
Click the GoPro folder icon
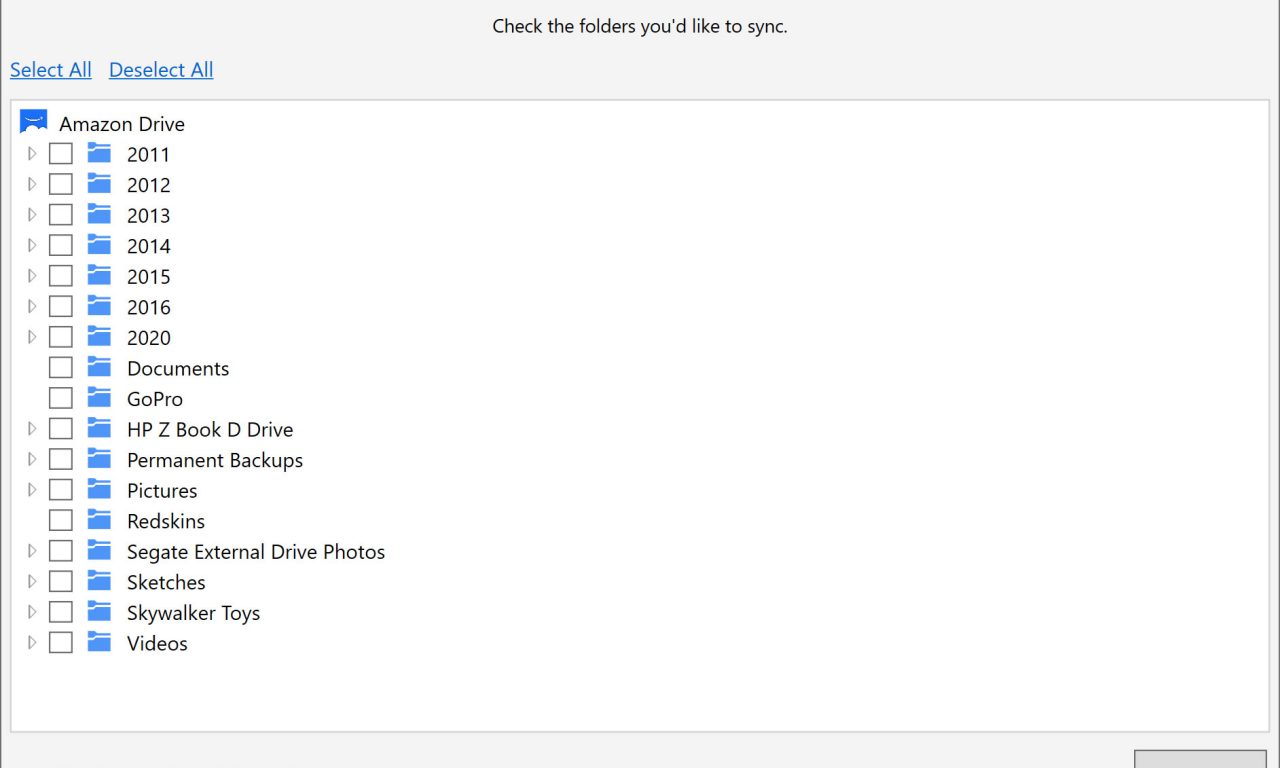click(99, 398)
